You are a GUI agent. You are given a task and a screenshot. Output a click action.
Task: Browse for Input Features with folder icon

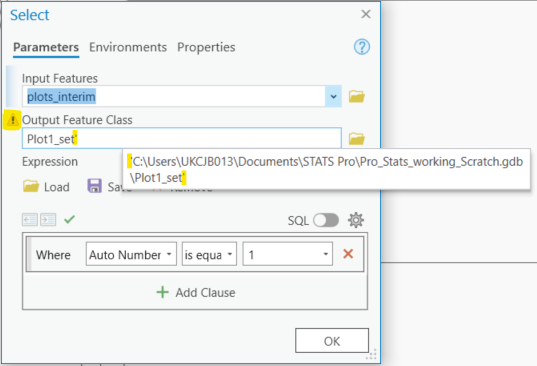(357, 97)
